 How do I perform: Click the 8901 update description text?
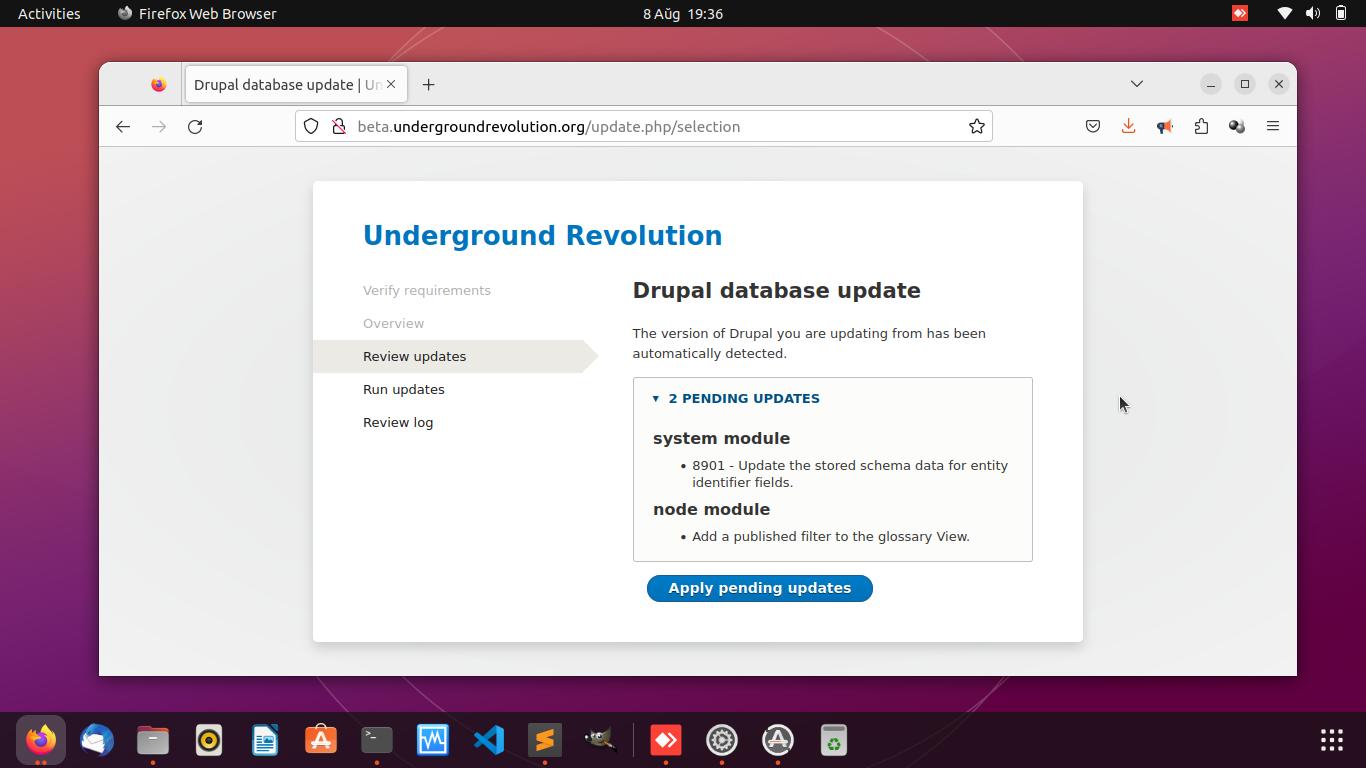point(850,473)
